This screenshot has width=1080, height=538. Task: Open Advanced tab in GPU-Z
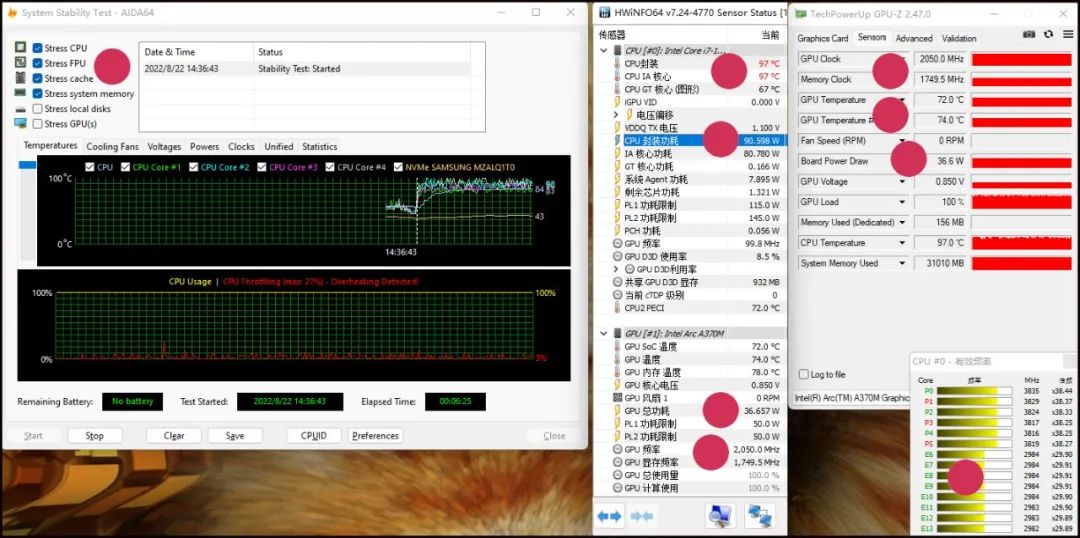(x=914, y=39)
